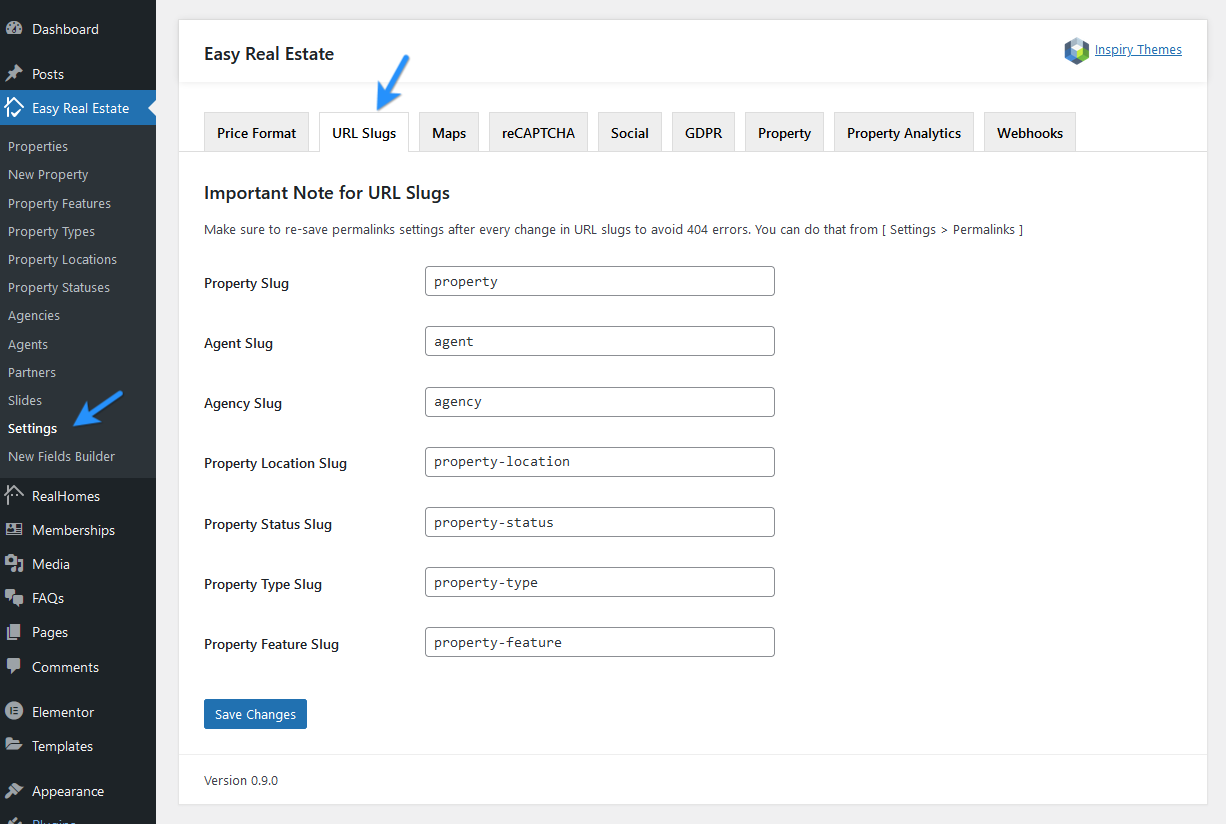Screen dimensions: 1226x824
Task: Open New Property in the sidebar
Action: [48, 174]
